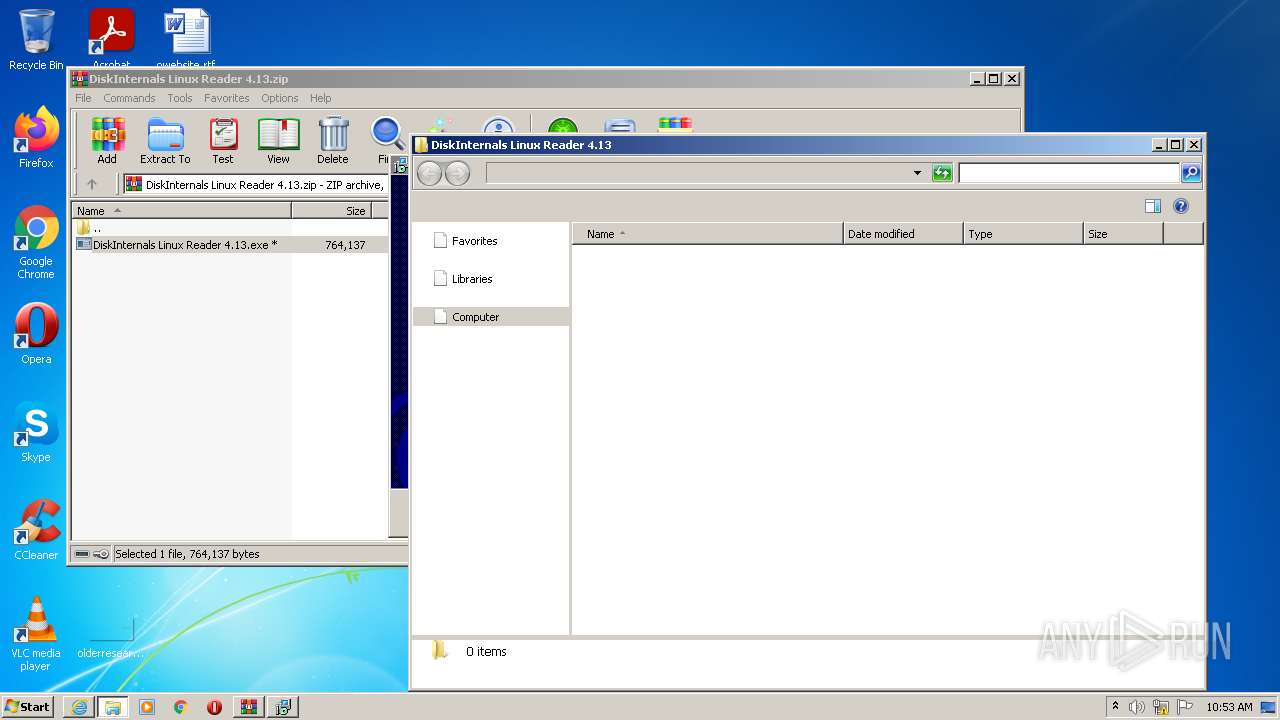Click the green refresh button in Explorer
1280x720 pixels.
point(942,173)
